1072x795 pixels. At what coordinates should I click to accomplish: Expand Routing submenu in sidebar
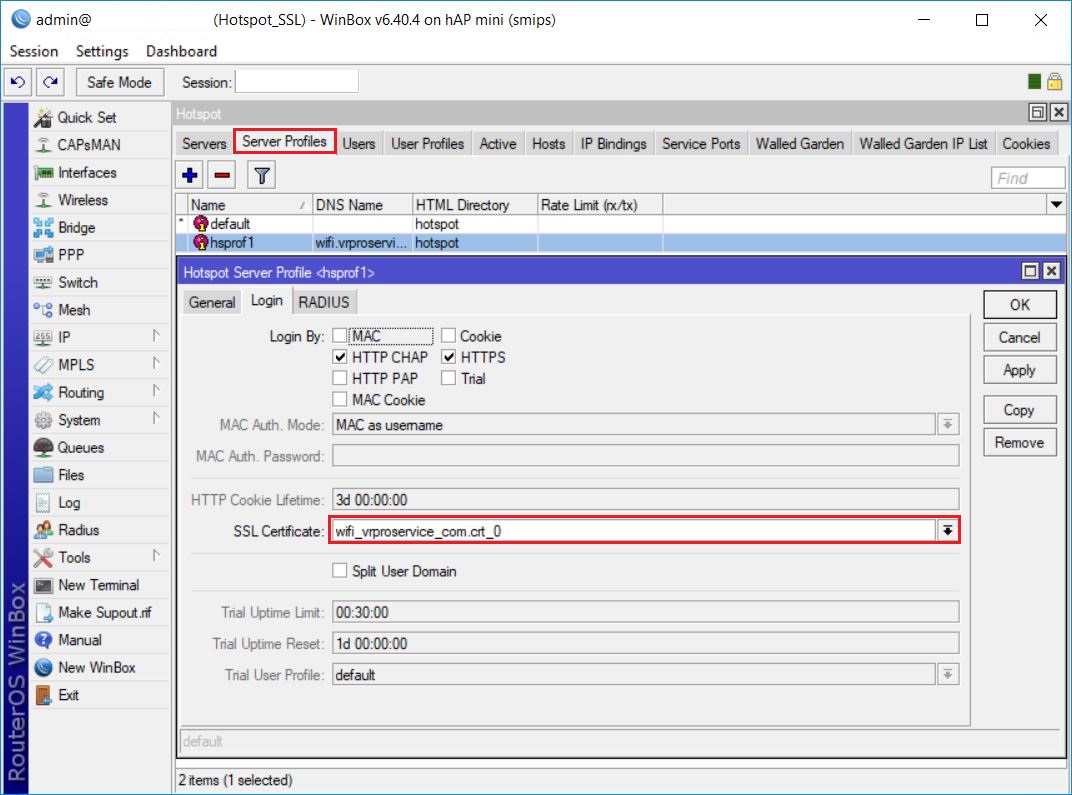pyautogui.click(x=156, y=391)
